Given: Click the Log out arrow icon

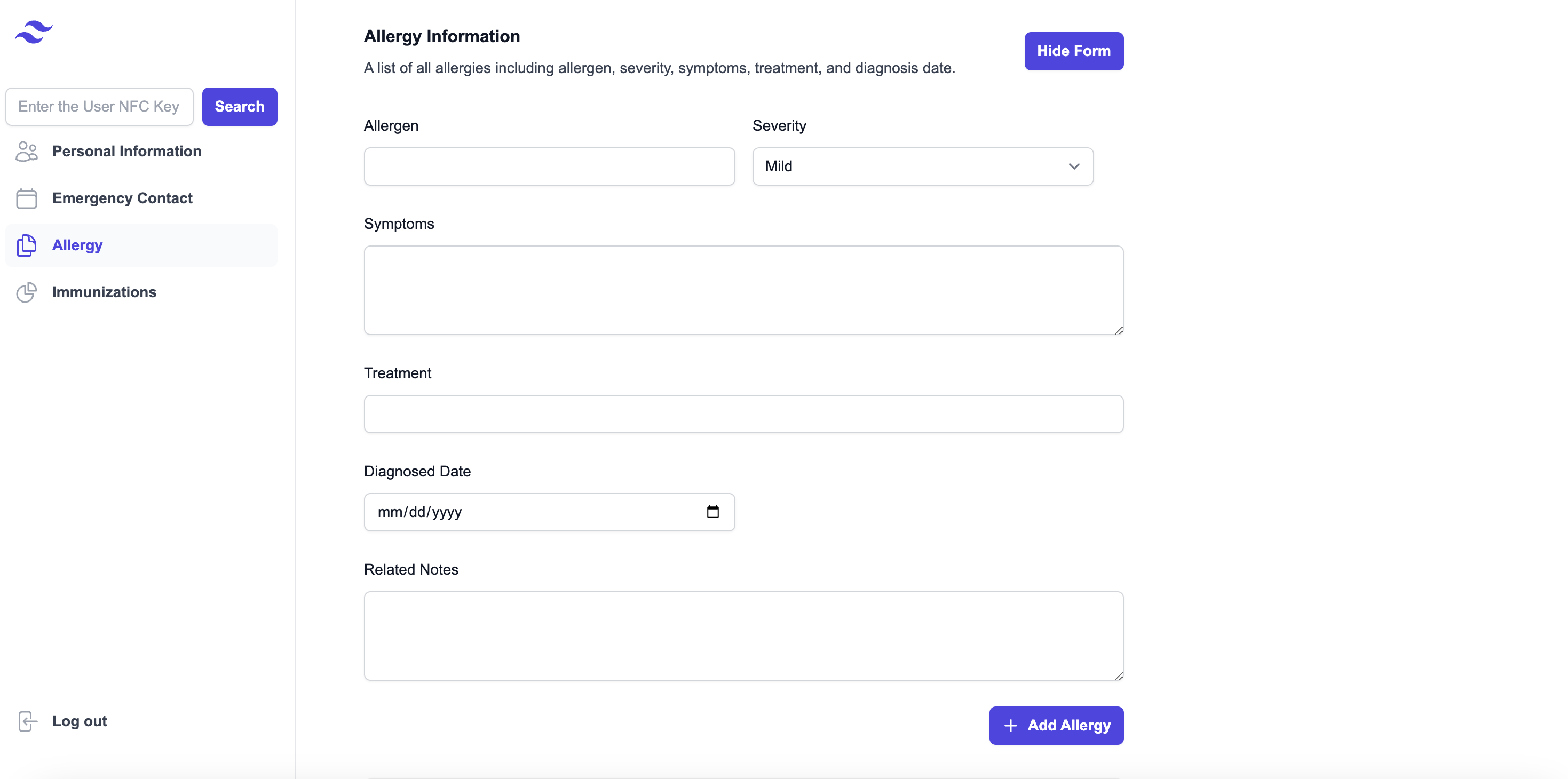Looking at the screenshot, I should (x=27, y=721).
